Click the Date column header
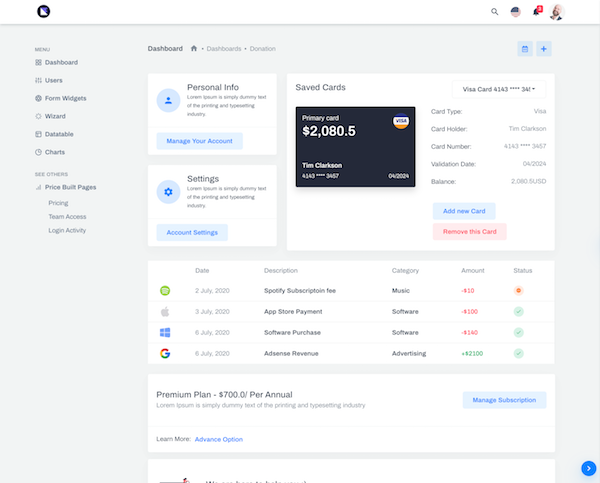600x483 pixels. coord(202,271)
